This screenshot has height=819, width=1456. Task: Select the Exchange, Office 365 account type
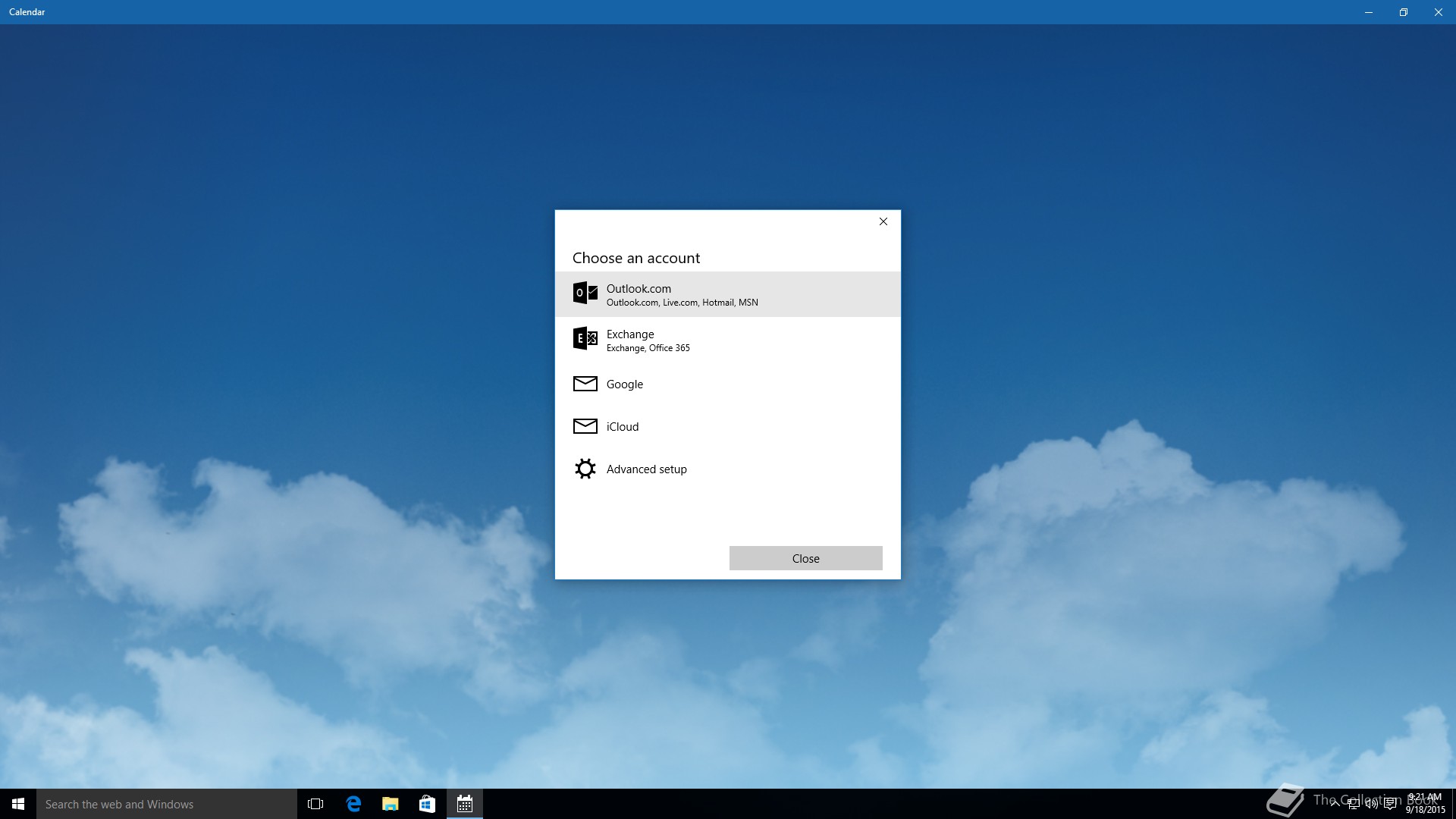coord(727,340)
